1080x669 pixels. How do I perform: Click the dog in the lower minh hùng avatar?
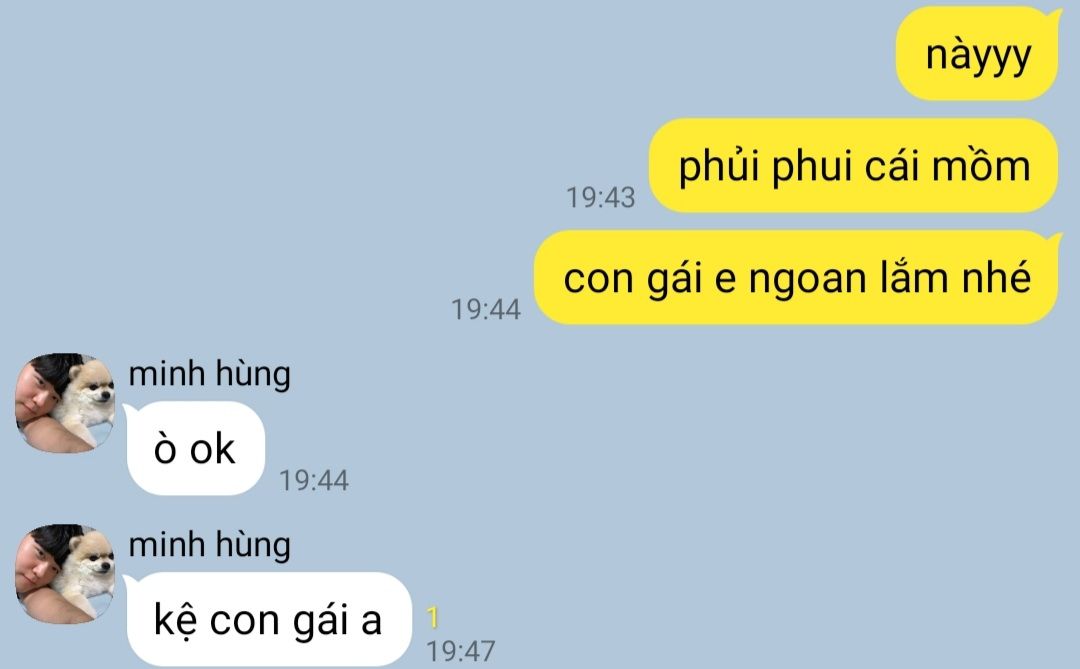click(87, 572)
